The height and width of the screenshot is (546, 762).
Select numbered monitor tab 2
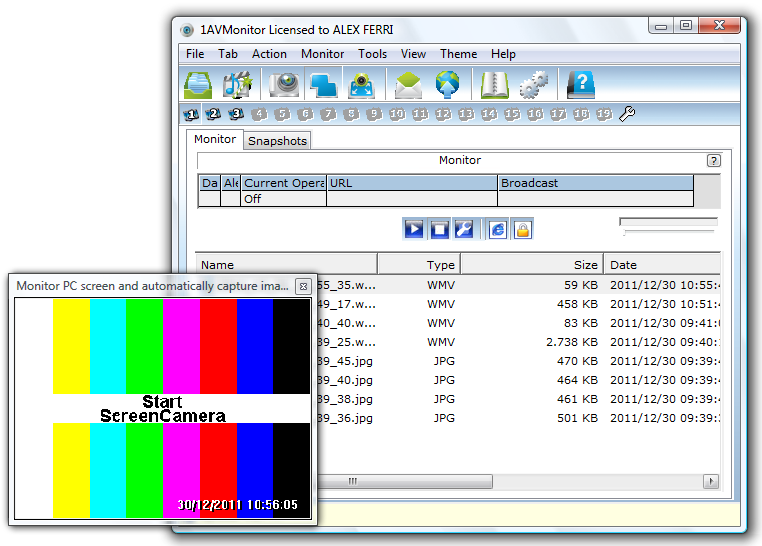point(213,115)
